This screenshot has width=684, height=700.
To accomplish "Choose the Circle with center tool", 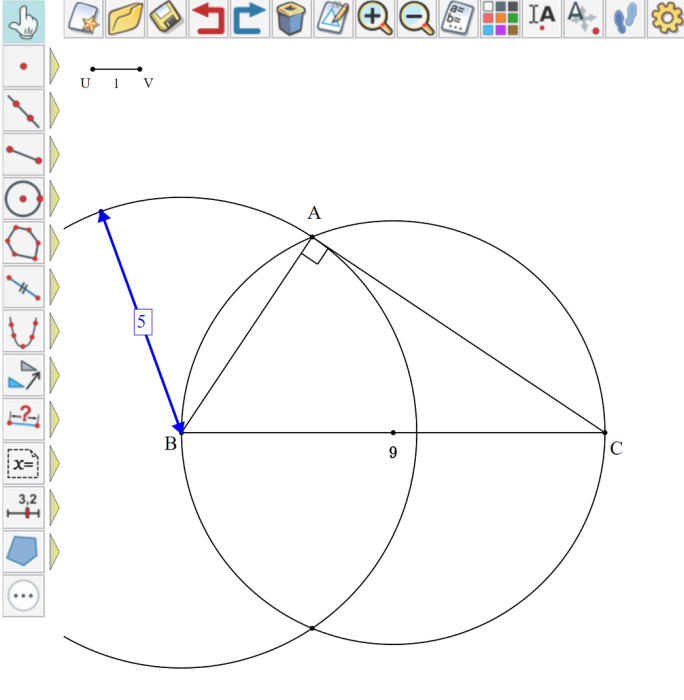I will click(x=23, y=199).
